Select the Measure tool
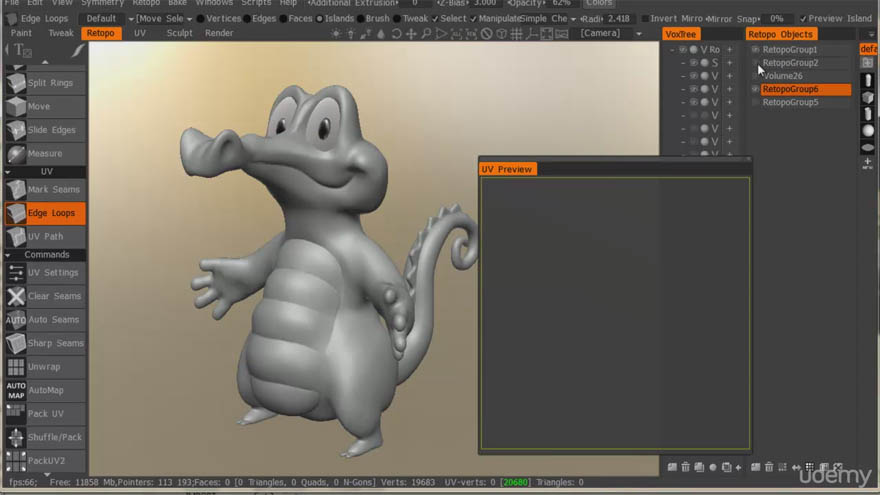Screen dimensions: 880x495 [x=45, y=153]
